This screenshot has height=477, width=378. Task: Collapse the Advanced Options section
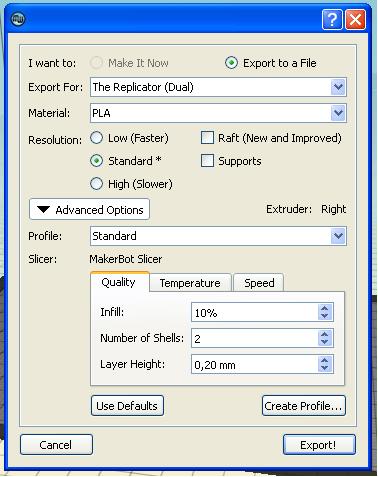pyautogui.click(x=89, y=209)
